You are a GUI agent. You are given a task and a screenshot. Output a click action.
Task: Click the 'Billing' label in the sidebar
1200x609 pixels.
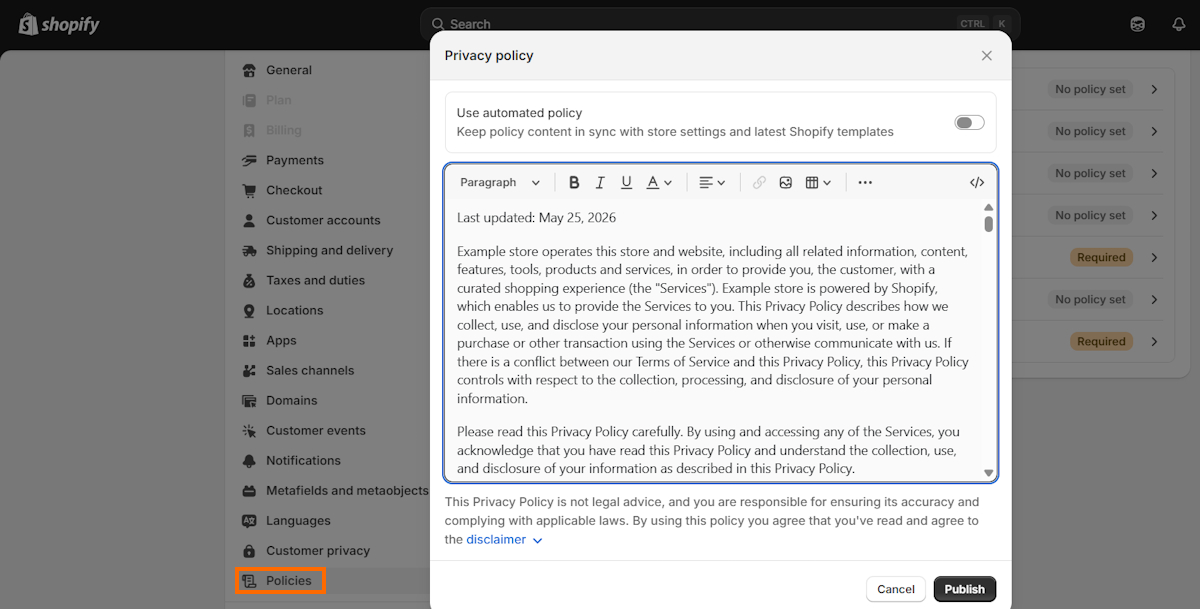pyautogui.click(x=283, y=130)
